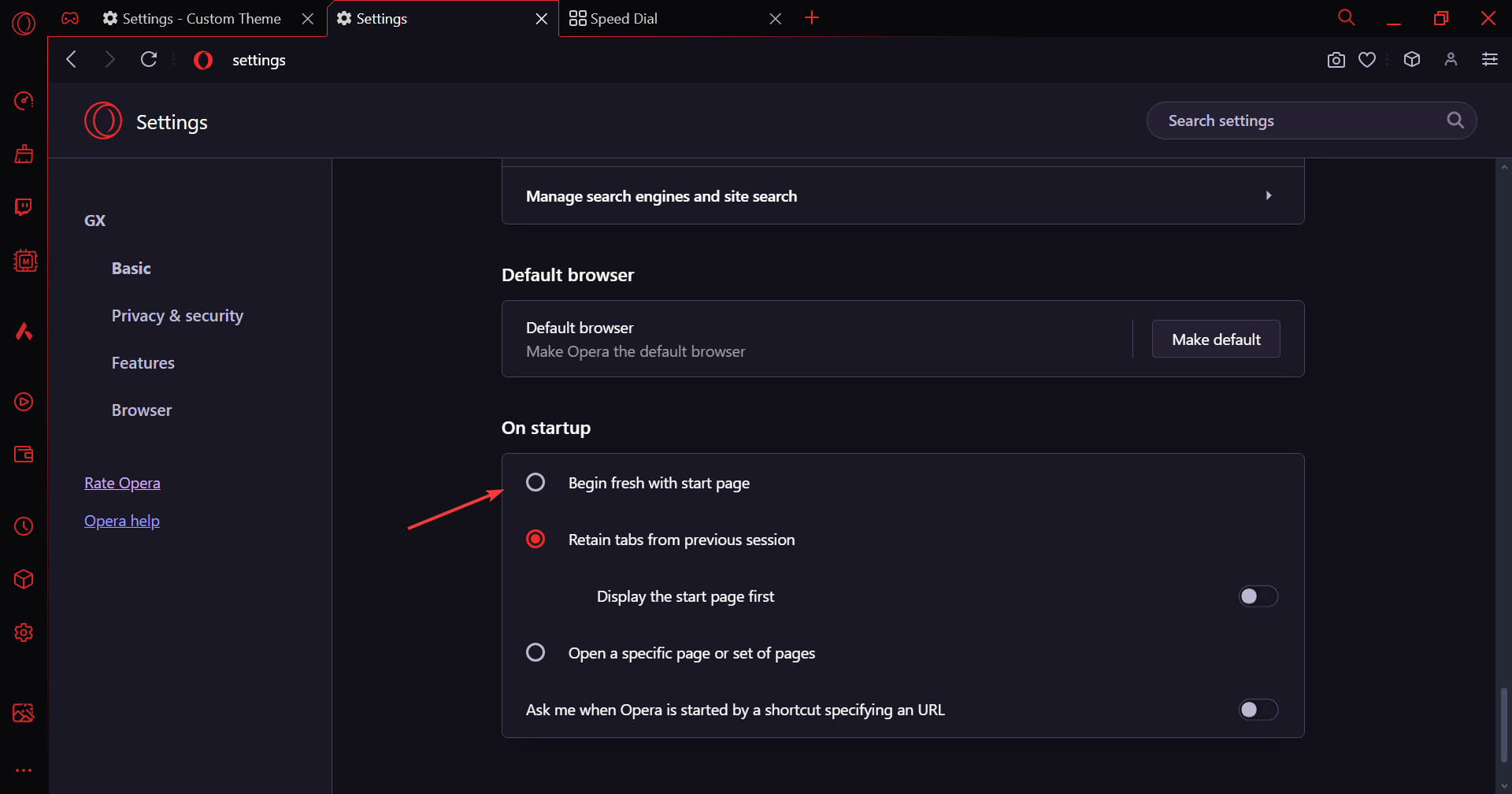Open the wallpapers picture sidebar icon
Image resolution: width=1512 pixels, height=794 pixels.
(24, 713)
